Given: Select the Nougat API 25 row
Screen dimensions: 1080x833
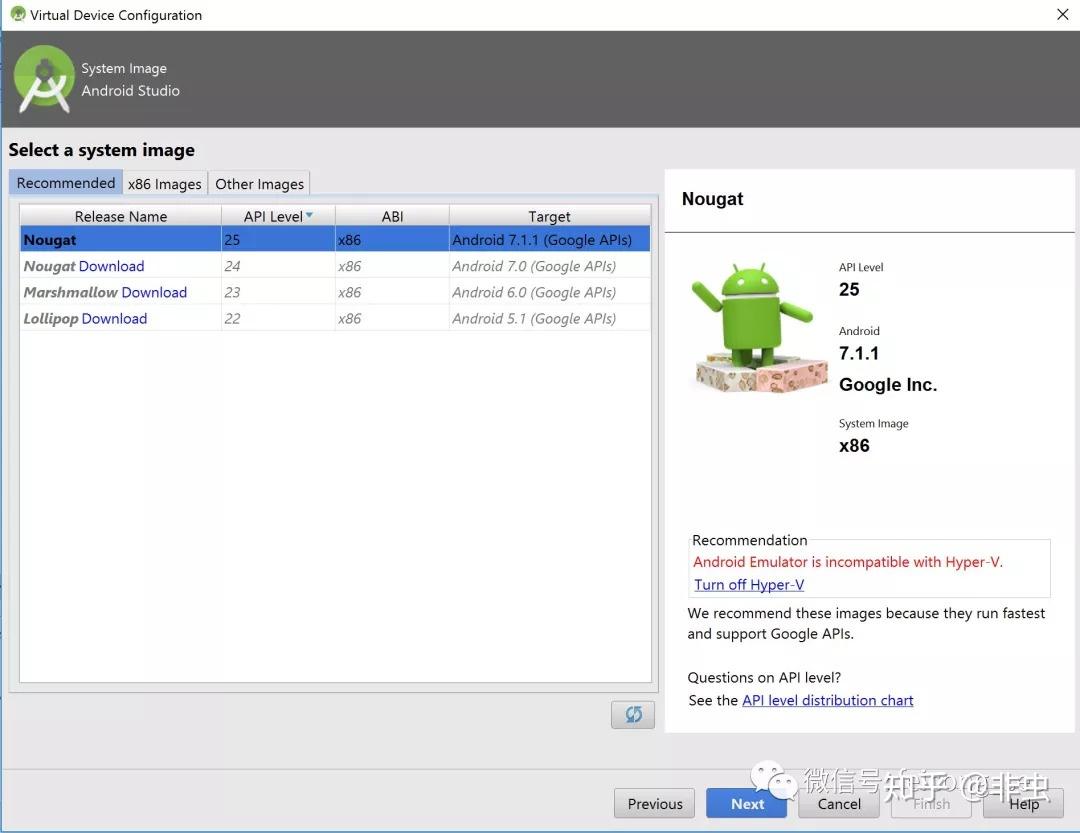Looking at the screenshot, I should tap(335, 240).
